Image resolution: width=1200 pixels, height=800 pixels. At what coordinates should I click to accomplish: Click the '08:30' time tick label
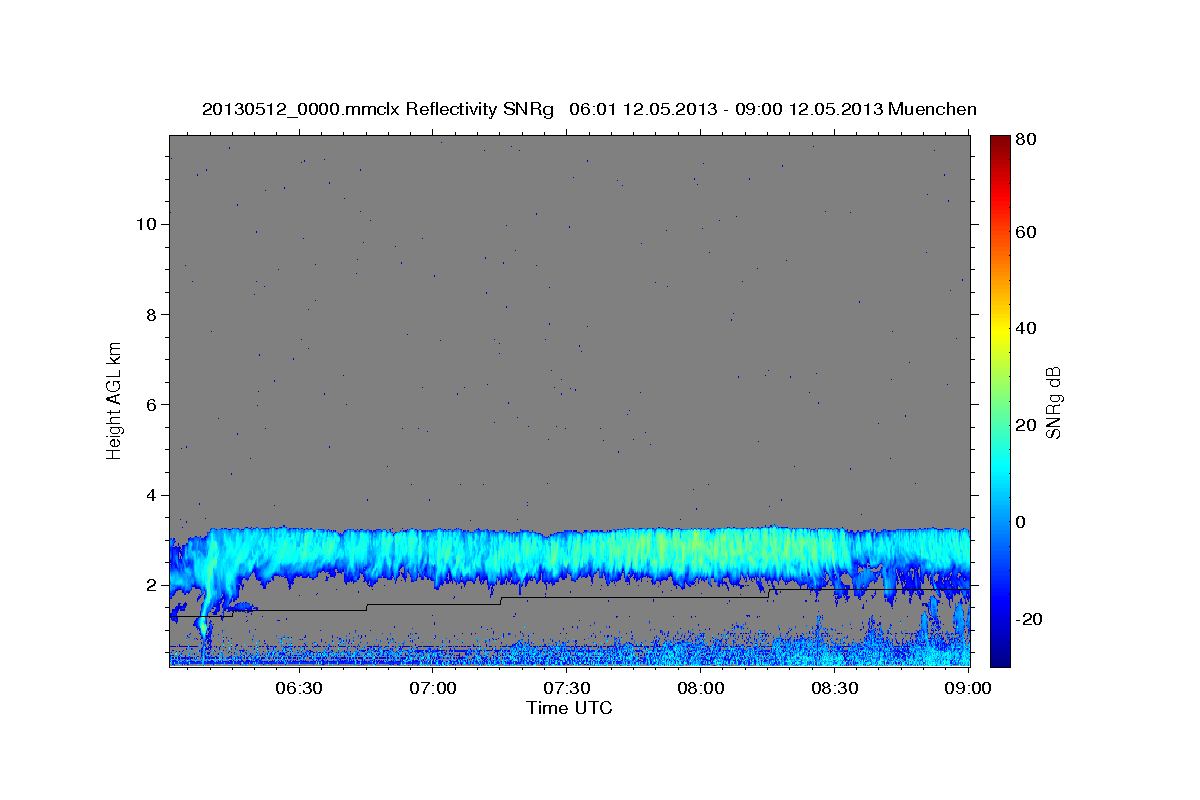pyautogui.click(x=835, y=688)
